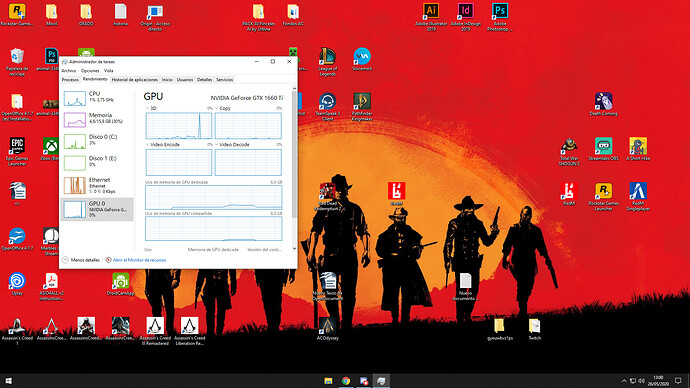Show hidden system tray icons

click(624, 381)
